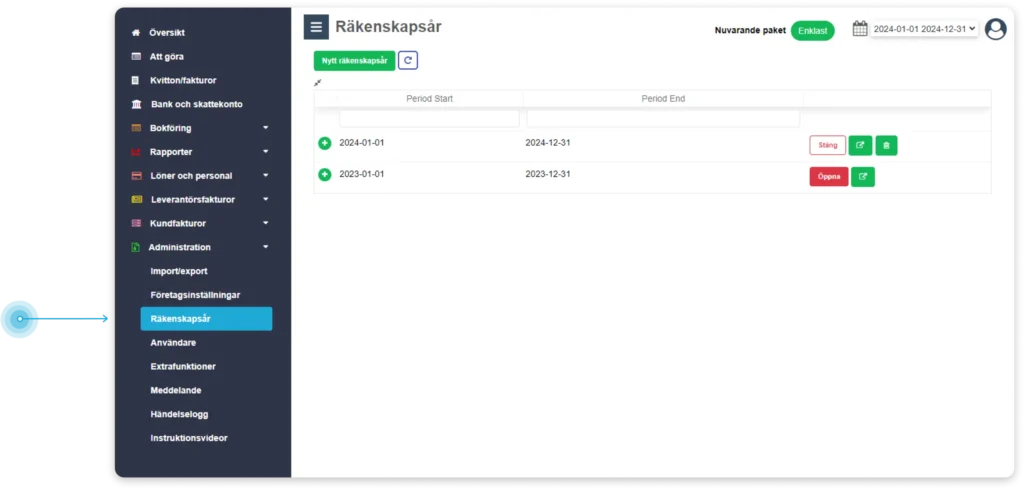The width and height of the screenshot is (1024, 490).
Task: Expand the Löner och personal arrow
Action: click(265, 176)
